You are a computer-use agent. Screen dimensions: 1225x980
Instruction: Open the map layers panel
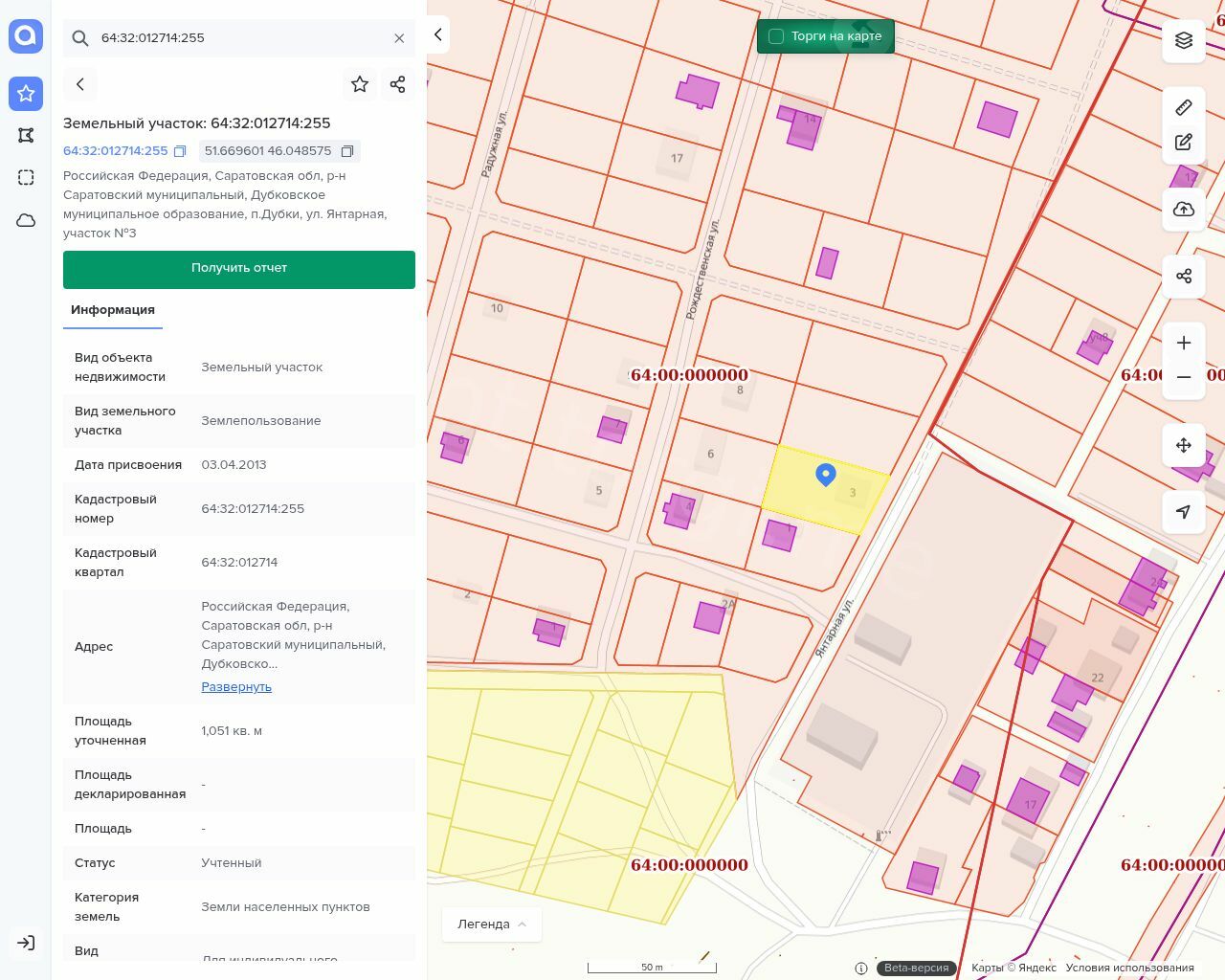click(x=1184, y=40)
